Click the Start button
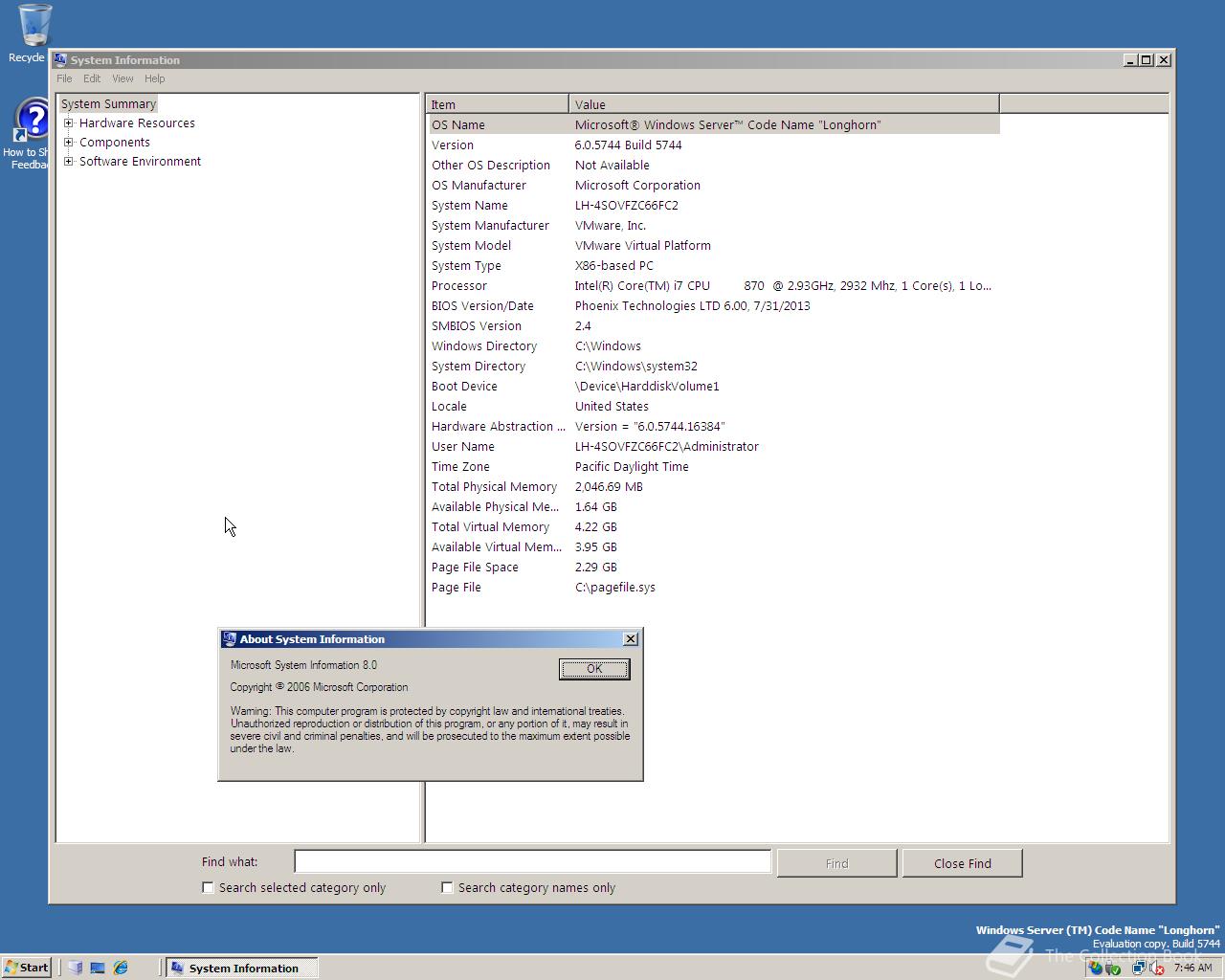The image size is (1225, 980). [27, 968]
